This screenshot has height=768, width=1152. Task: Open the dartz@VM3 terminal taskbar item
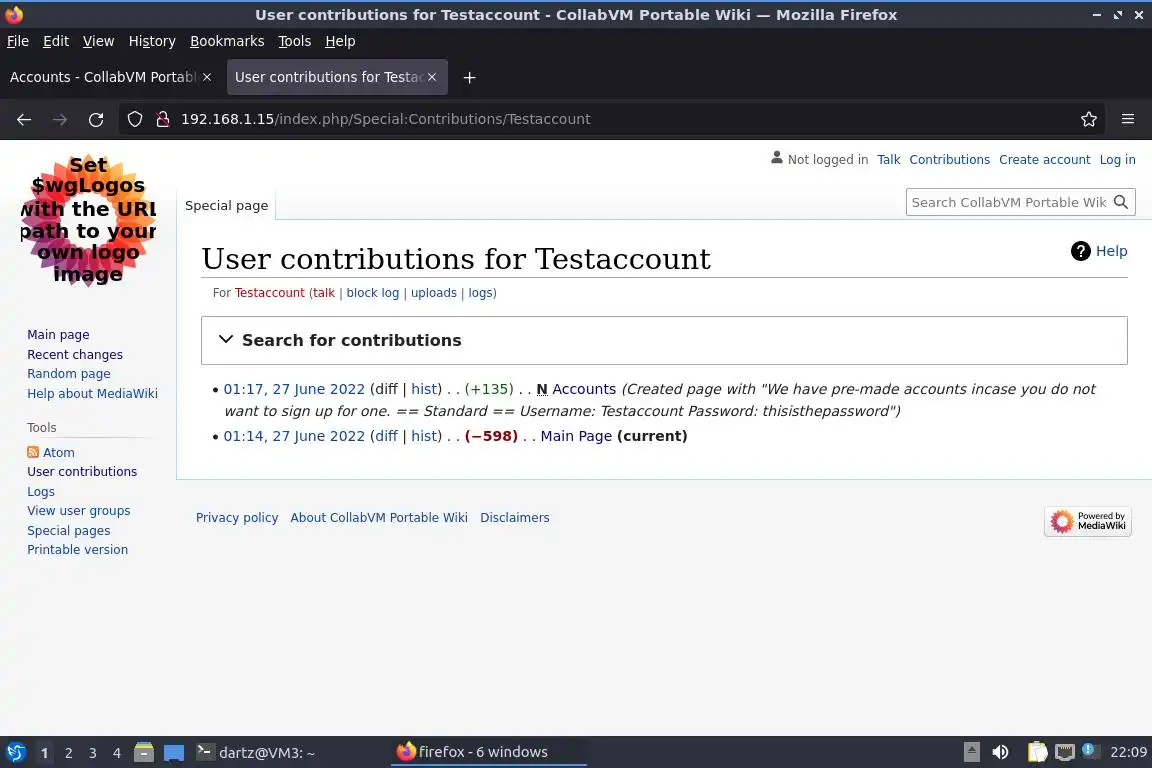(x=256, y=753)
